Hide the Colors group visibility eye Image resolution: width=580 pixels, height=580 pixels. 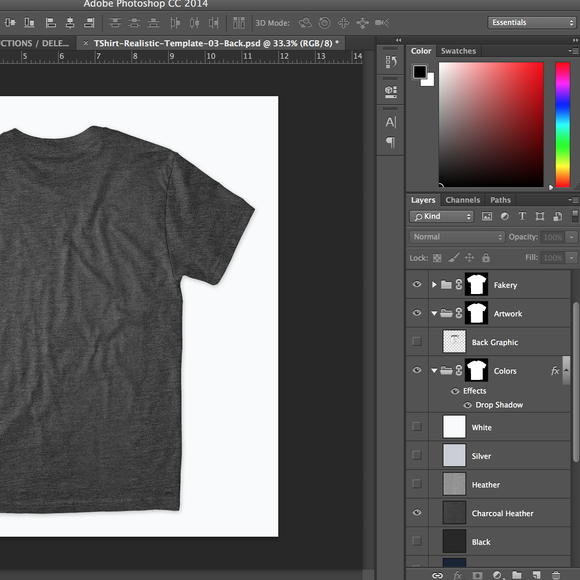pyautogui.click(x=417, y=370)
